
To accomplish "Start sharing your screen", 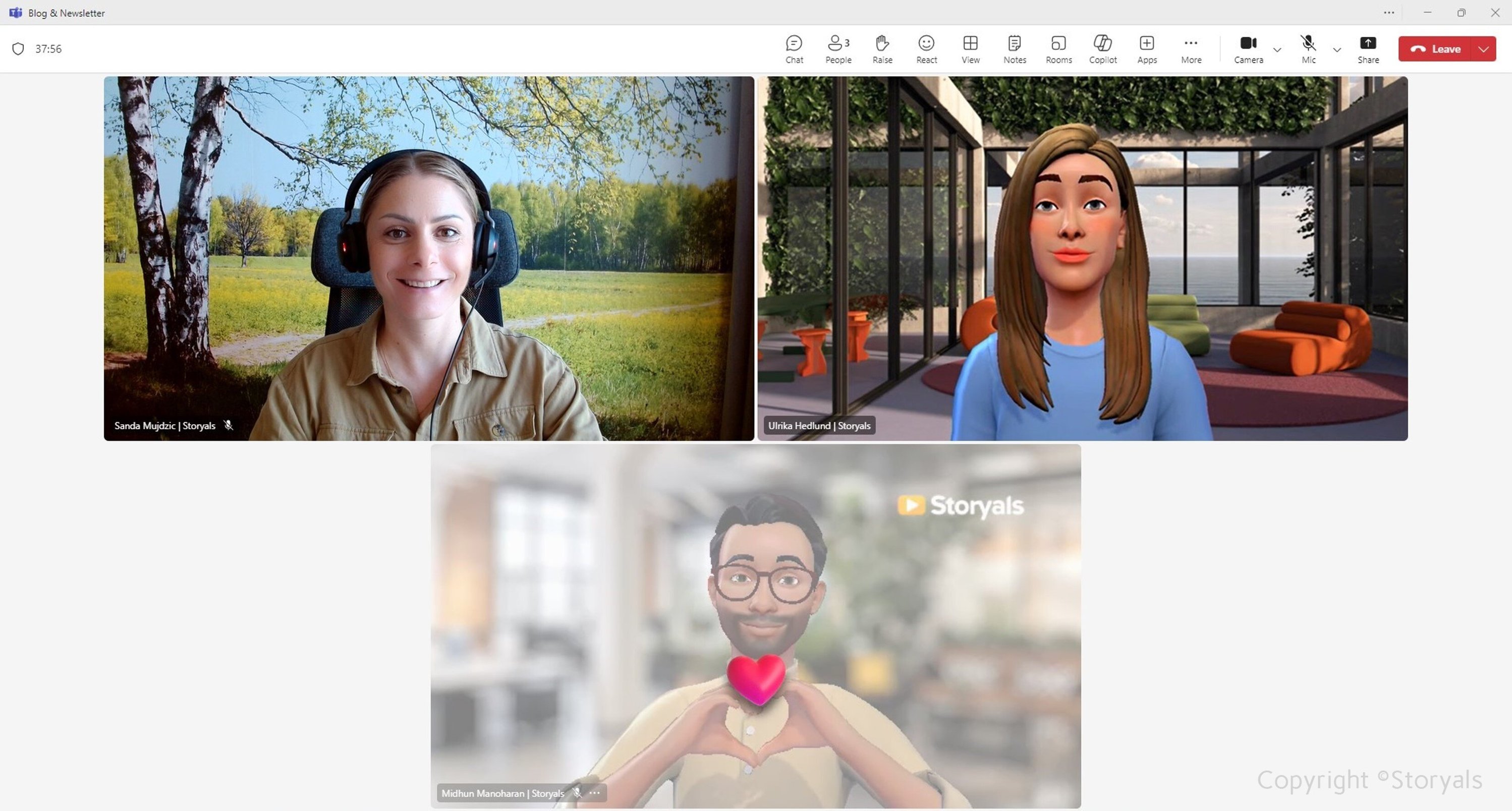I will (x=1368, y=48).
